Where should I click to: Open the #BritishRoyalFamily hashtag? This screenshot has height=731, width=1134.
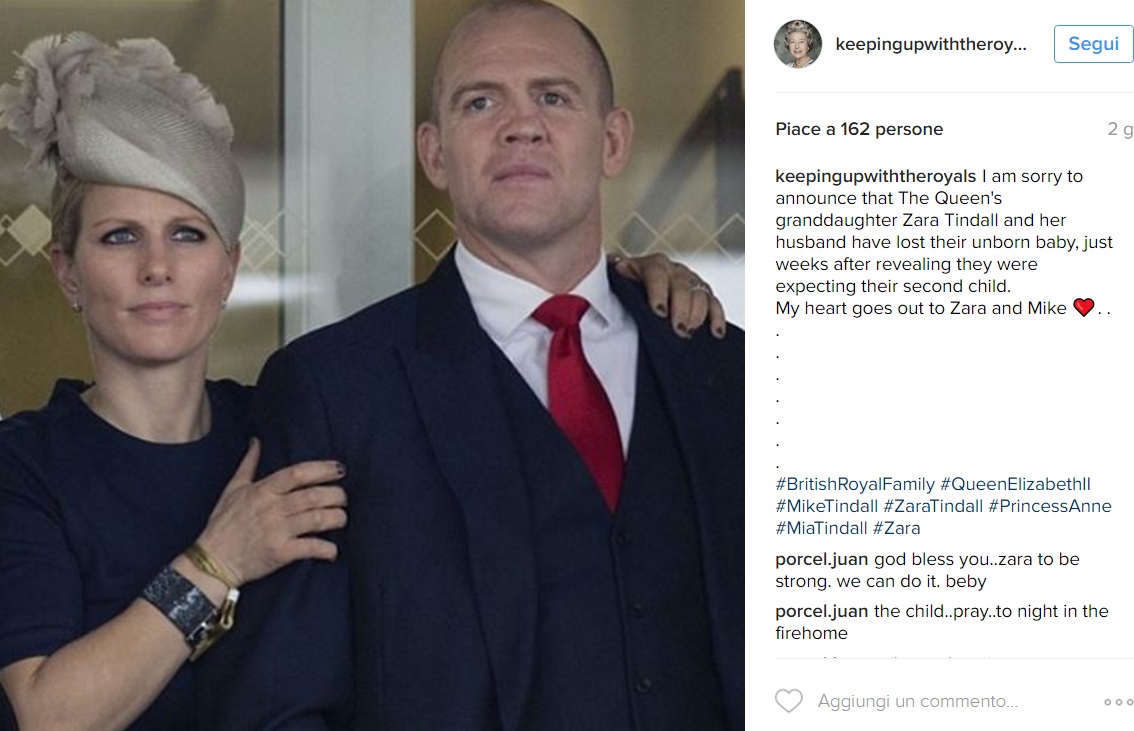855,484
